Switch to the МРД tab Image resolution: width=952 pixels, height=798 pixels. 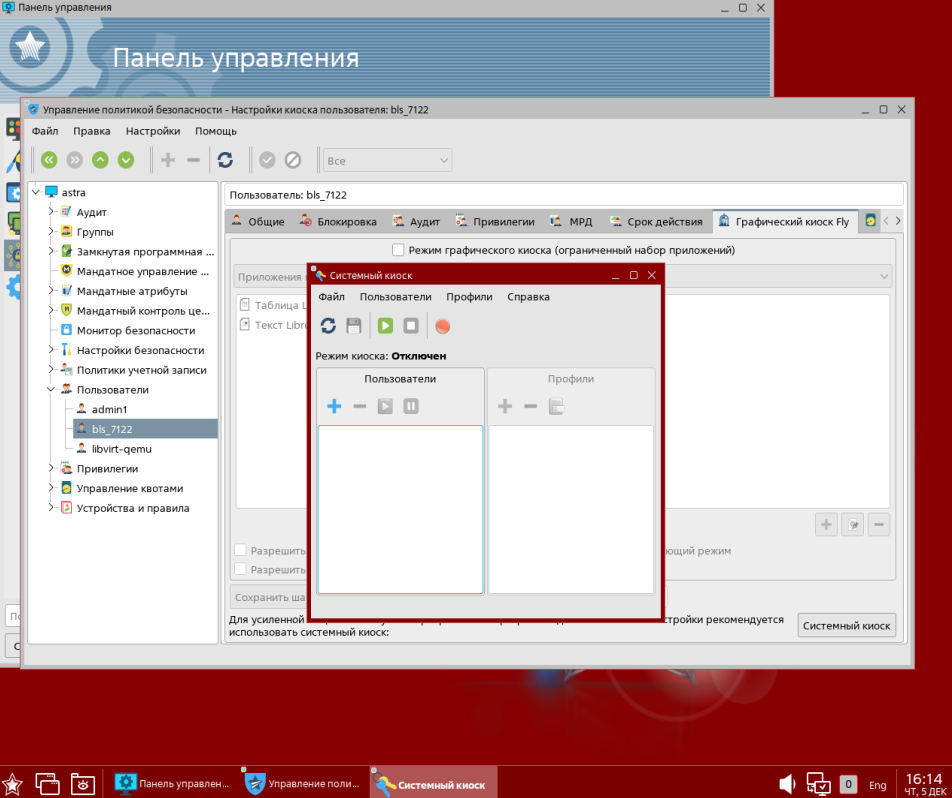pos(571,222)
